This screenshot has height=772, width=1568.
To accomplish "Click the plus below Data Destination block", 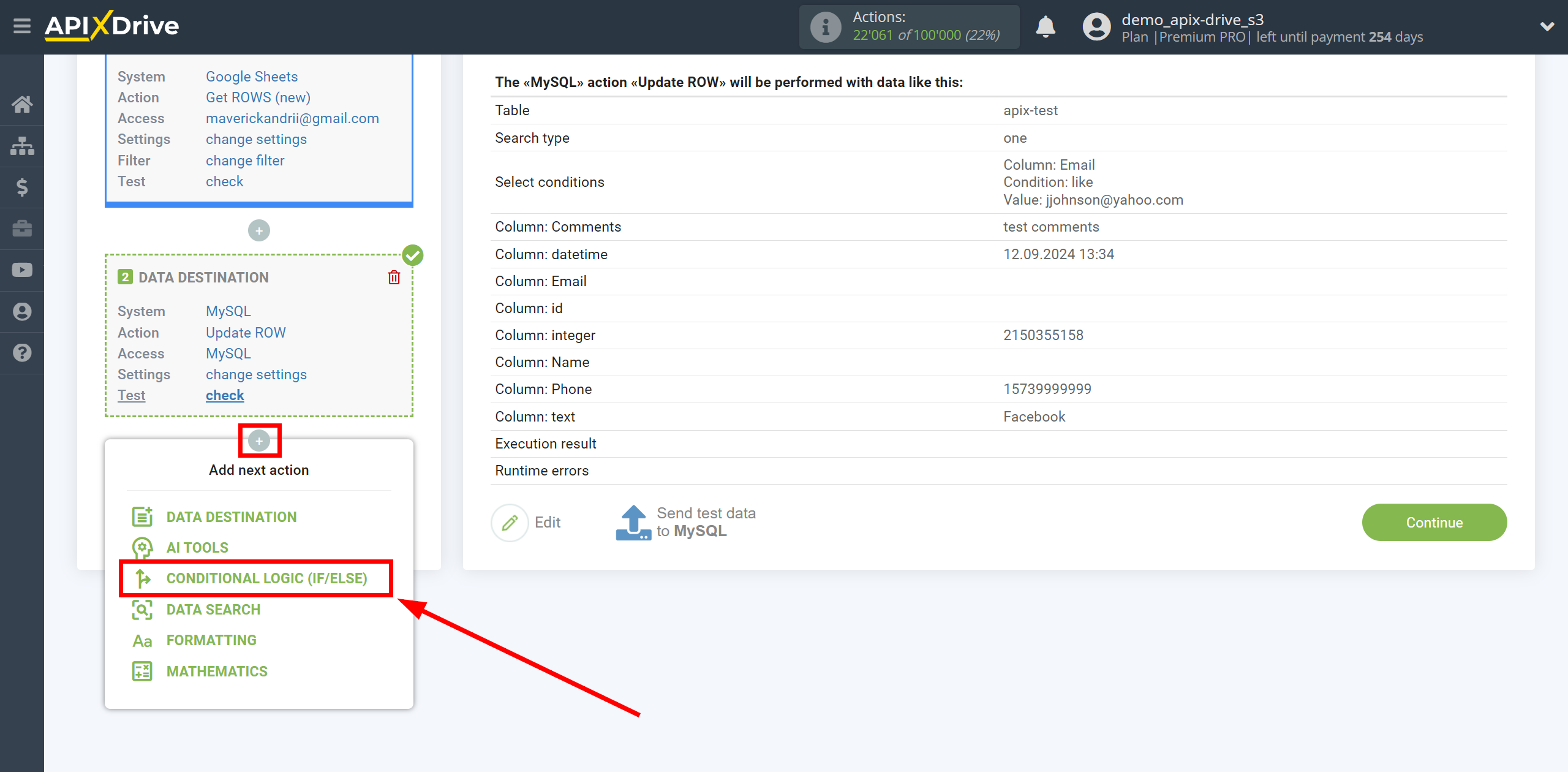I will pyautogui.click(x=259, y=441).
